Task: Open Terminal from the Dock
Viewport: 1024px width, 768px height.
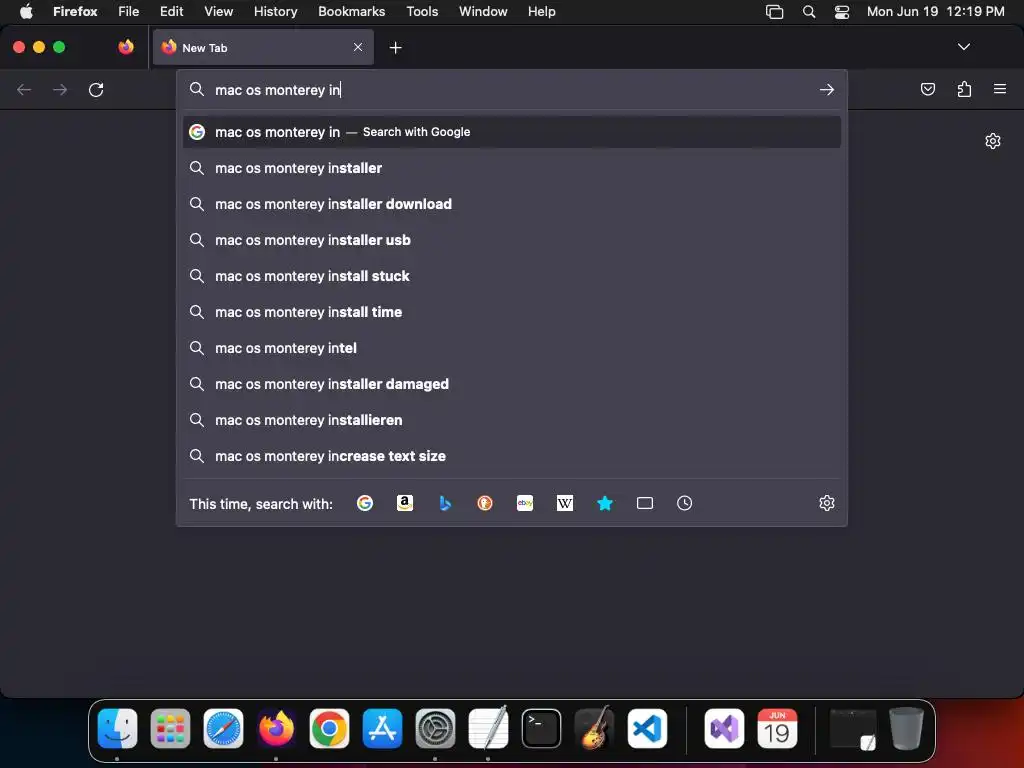Action: click(541, 728)
